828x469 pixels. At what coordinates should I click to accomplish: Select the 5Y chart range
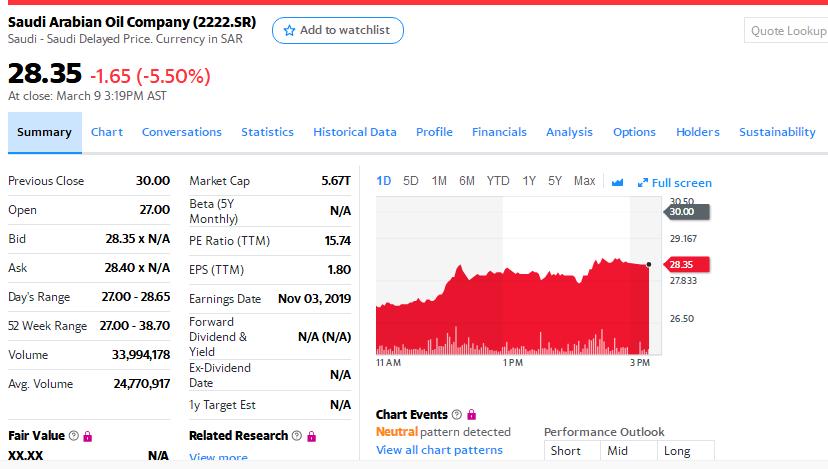[x=554, y=181]
